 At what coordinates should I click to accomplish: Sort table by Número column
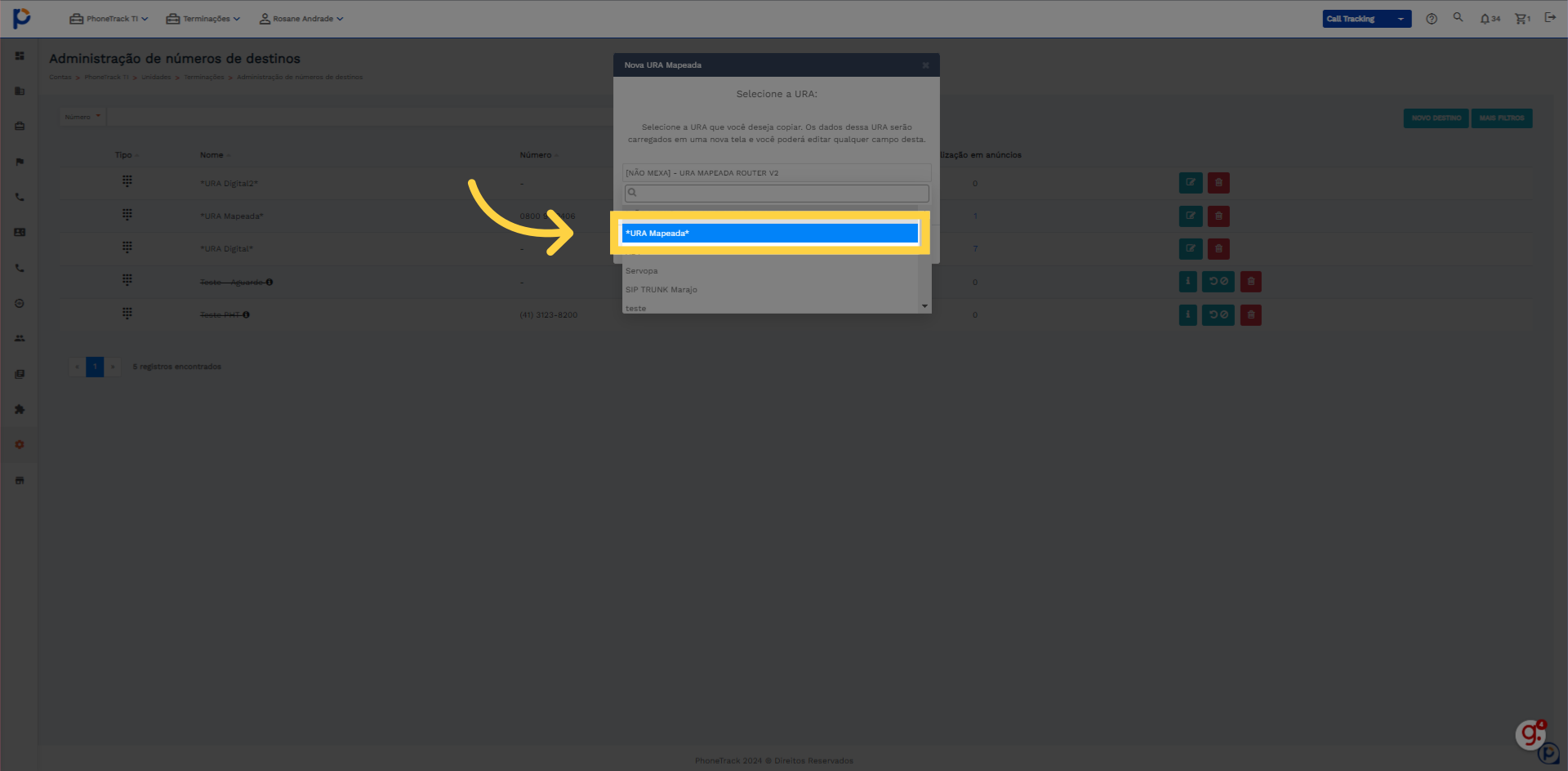tap(539, 155)
